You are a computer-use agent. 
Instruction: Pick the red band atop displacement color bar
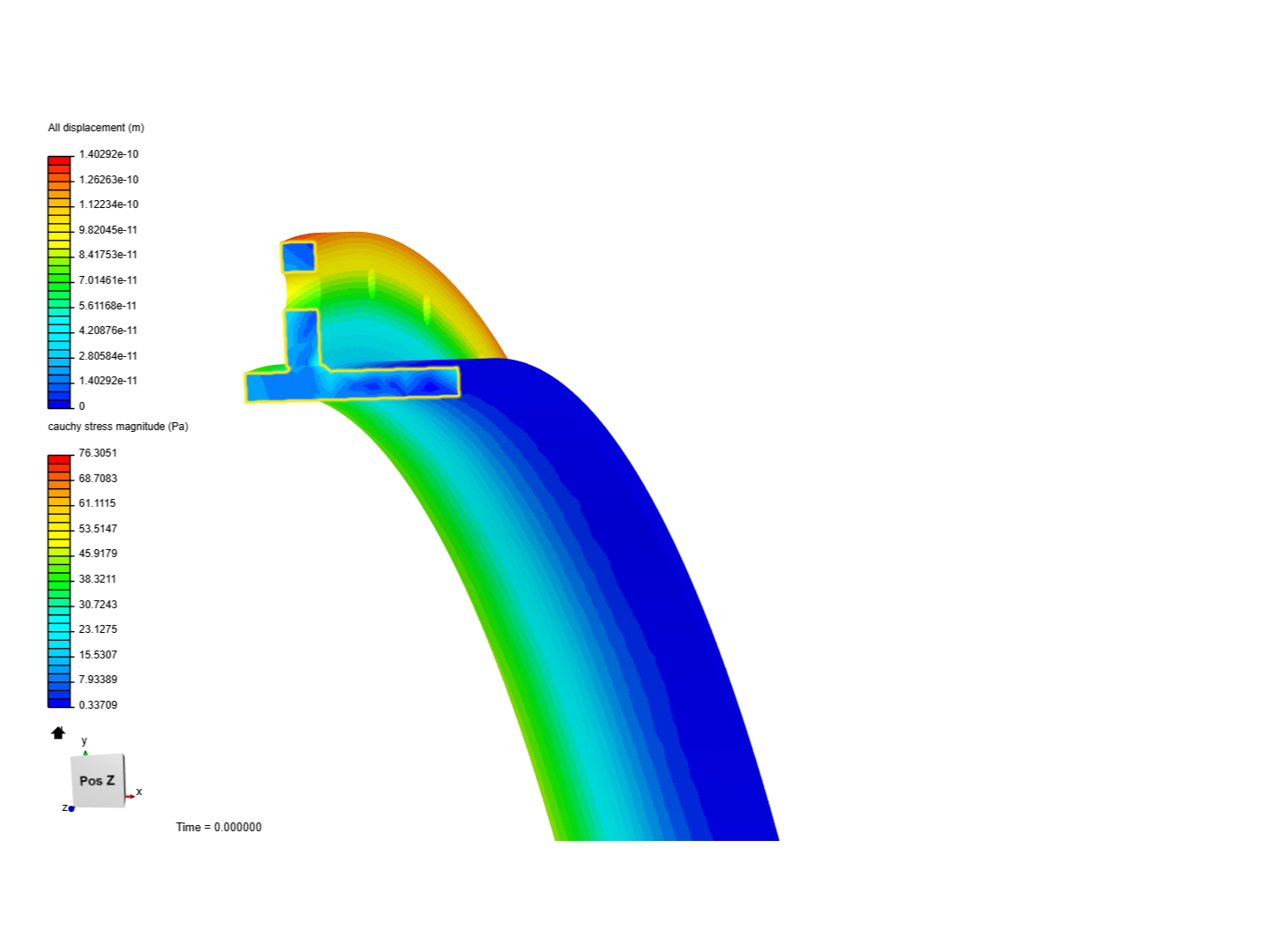coord(59,160)
